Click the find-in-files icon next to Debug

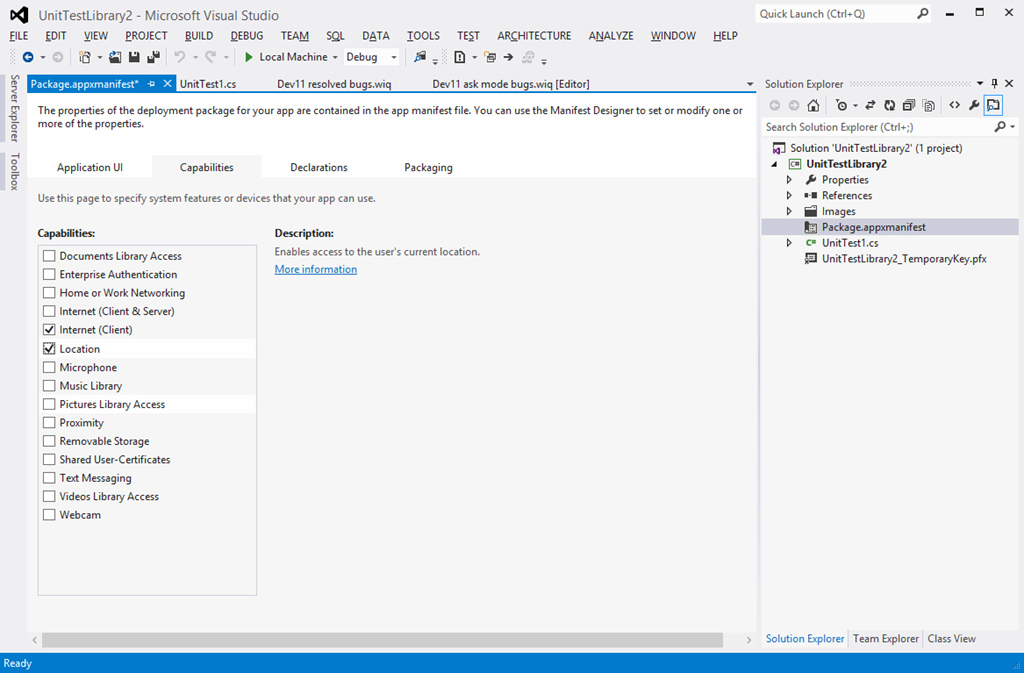(x=420, y=57)
